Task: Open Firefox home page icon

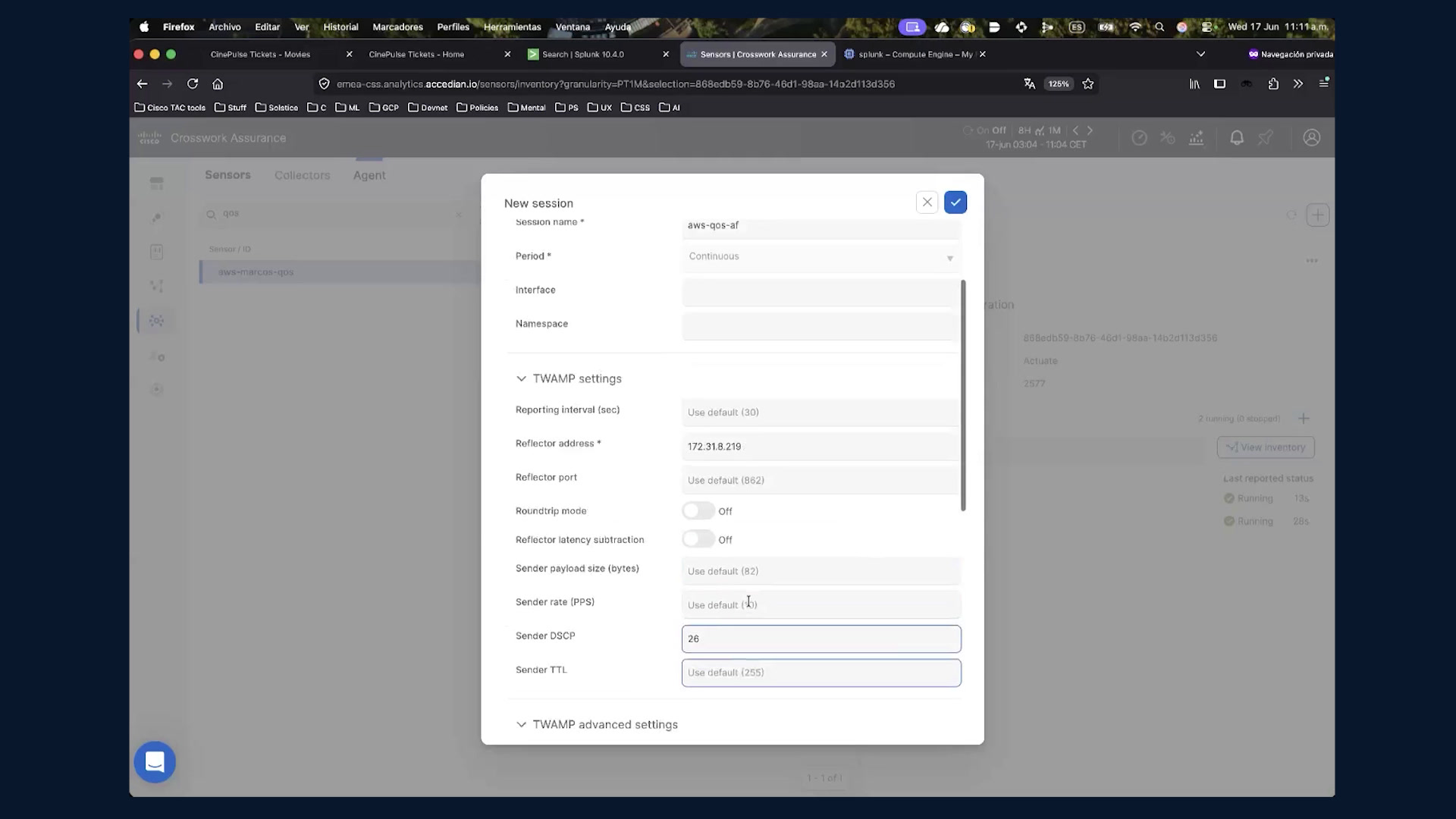Action: (x=218, y=83)
